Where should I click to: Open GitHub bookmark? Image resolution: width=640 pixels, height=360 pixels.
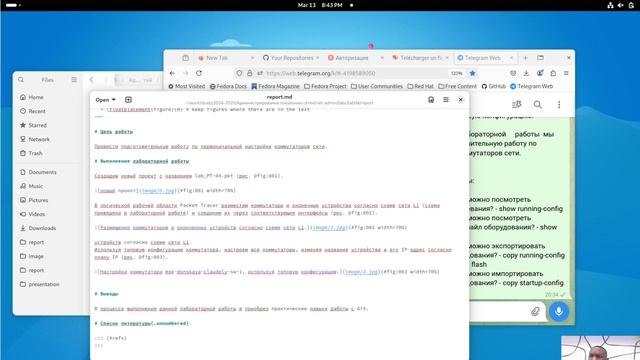coord(493,86)
